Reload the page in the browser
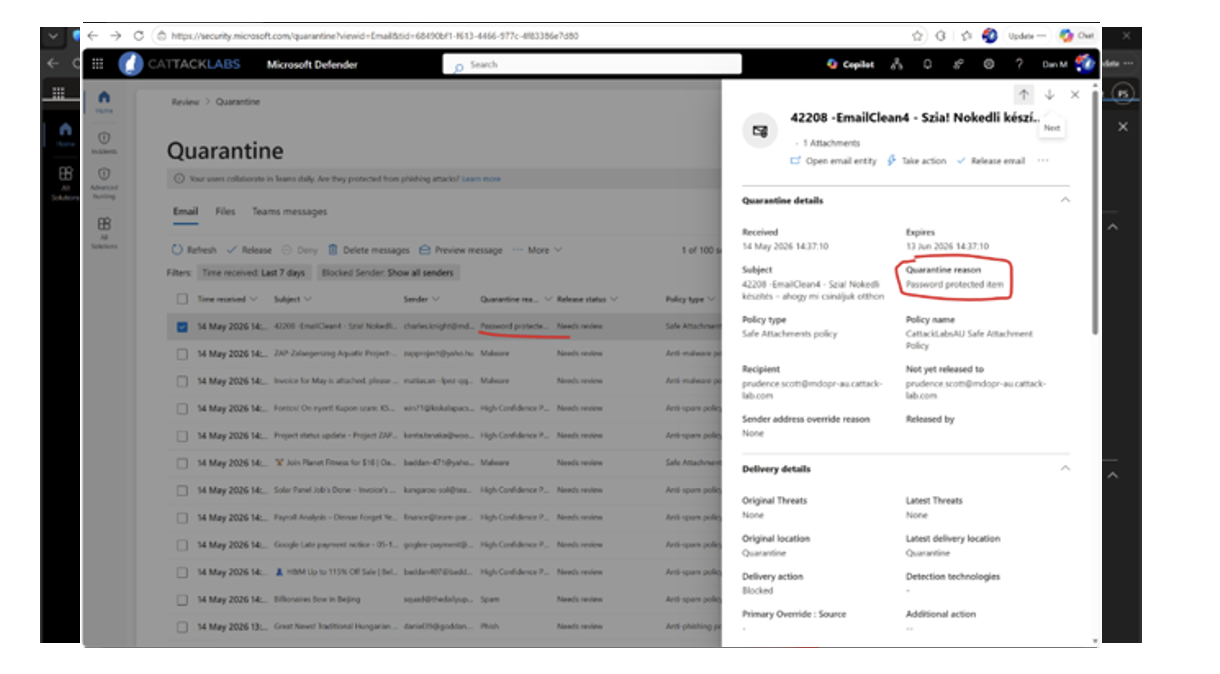The width and height of the screenshot is (1220, 674). [138, 35]
